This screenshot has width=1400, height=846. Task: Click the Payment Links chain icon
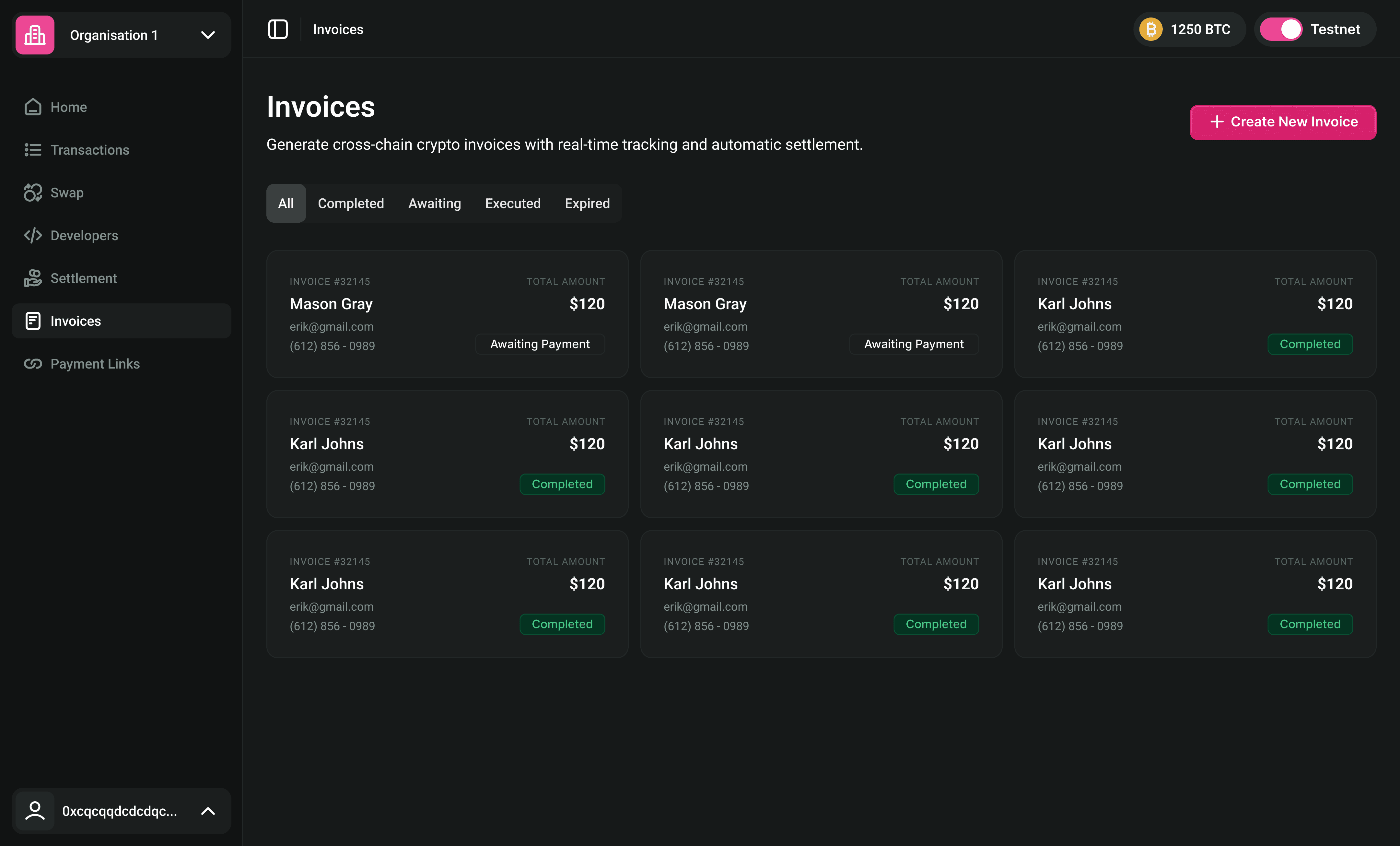tap(33, 364)
